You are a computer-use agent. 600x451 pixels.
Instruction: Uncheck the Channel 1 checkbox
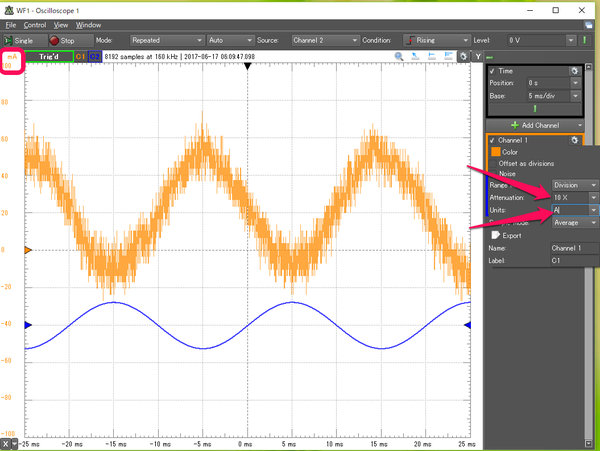click(x=492, y=140)
